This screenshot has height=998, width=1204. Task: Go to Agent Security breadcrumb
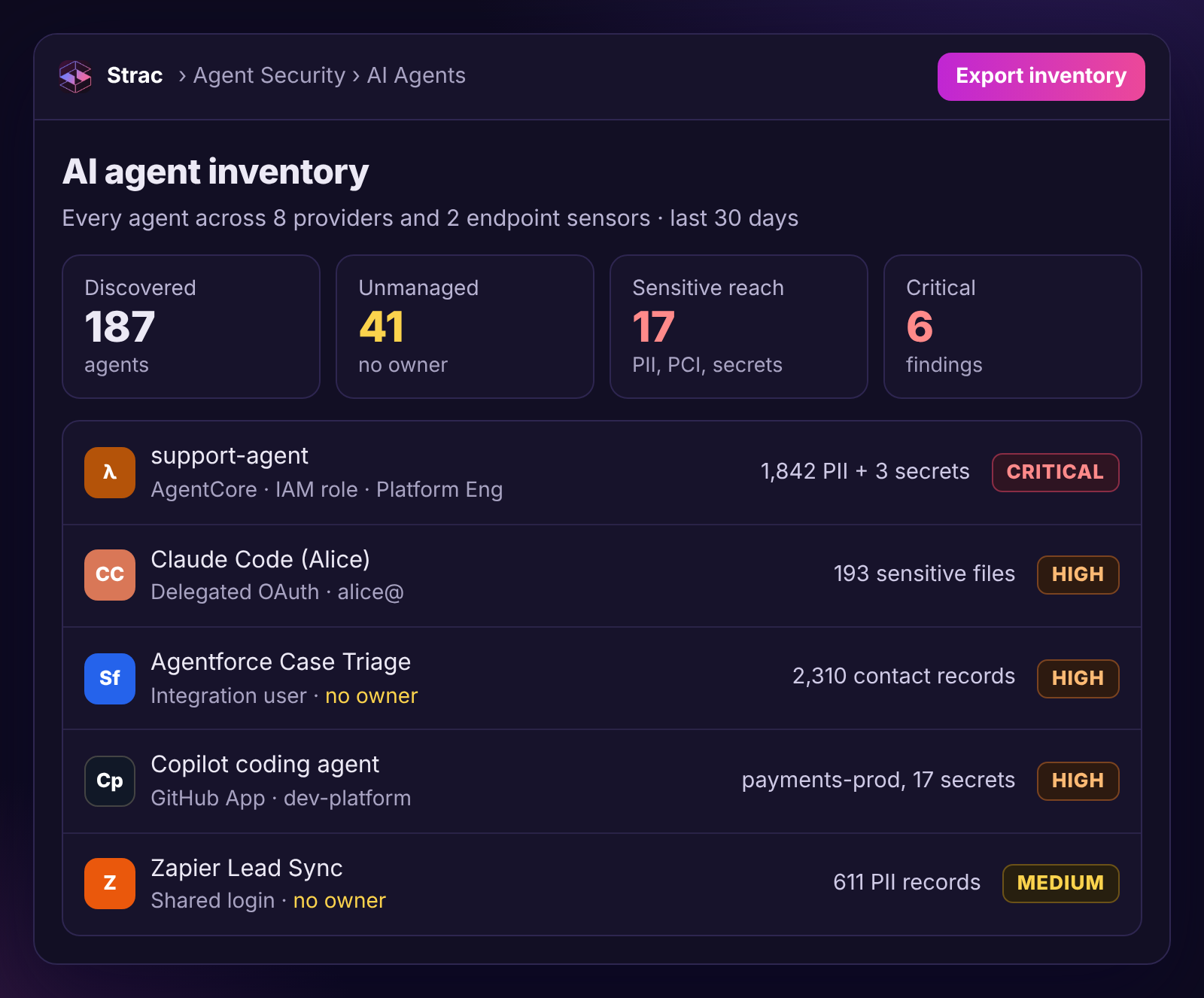coord(269,75)
